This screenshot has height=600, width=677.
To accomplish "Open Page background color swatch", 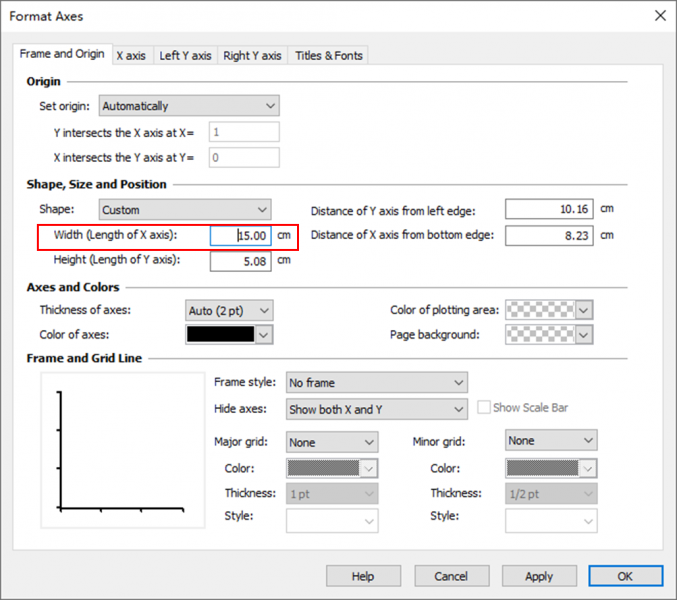I will point(549,335).
